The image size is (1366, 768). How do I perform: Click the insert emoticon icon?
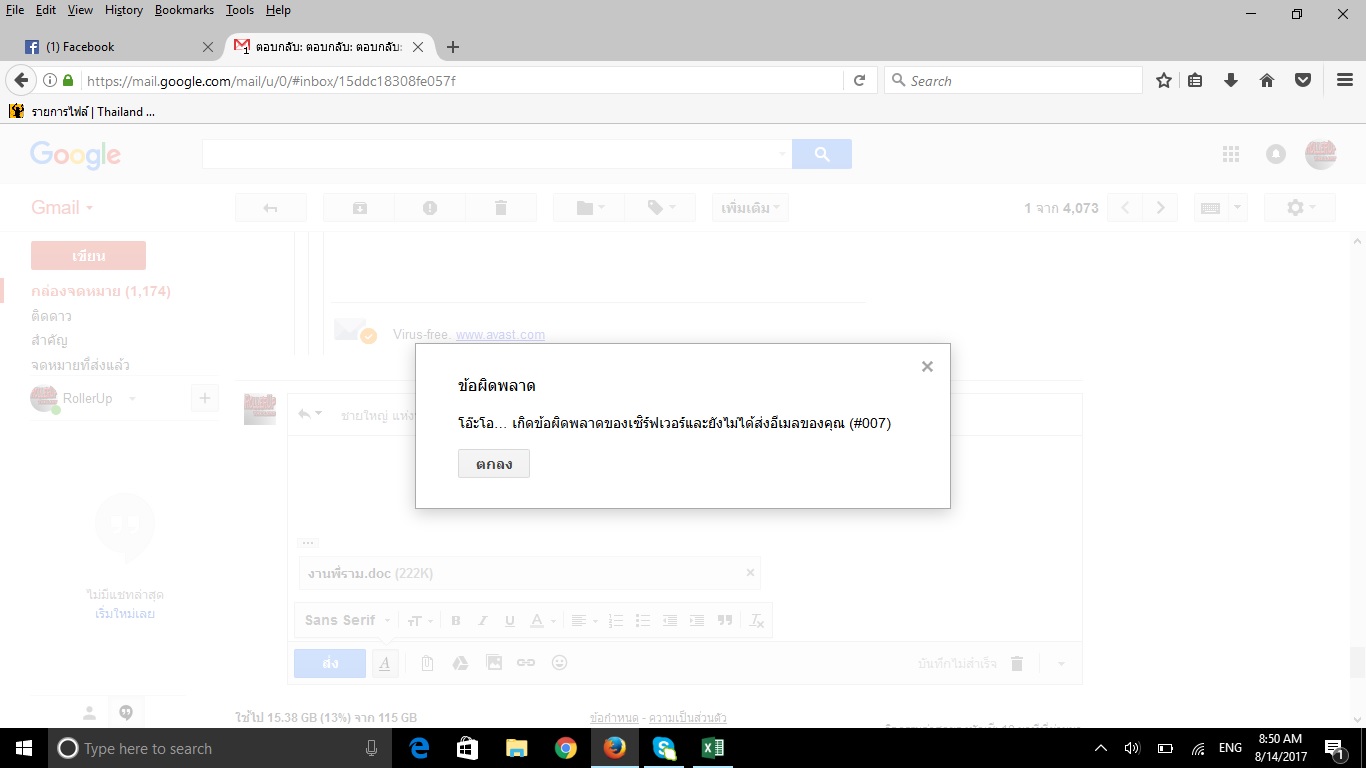pos(560,663)
